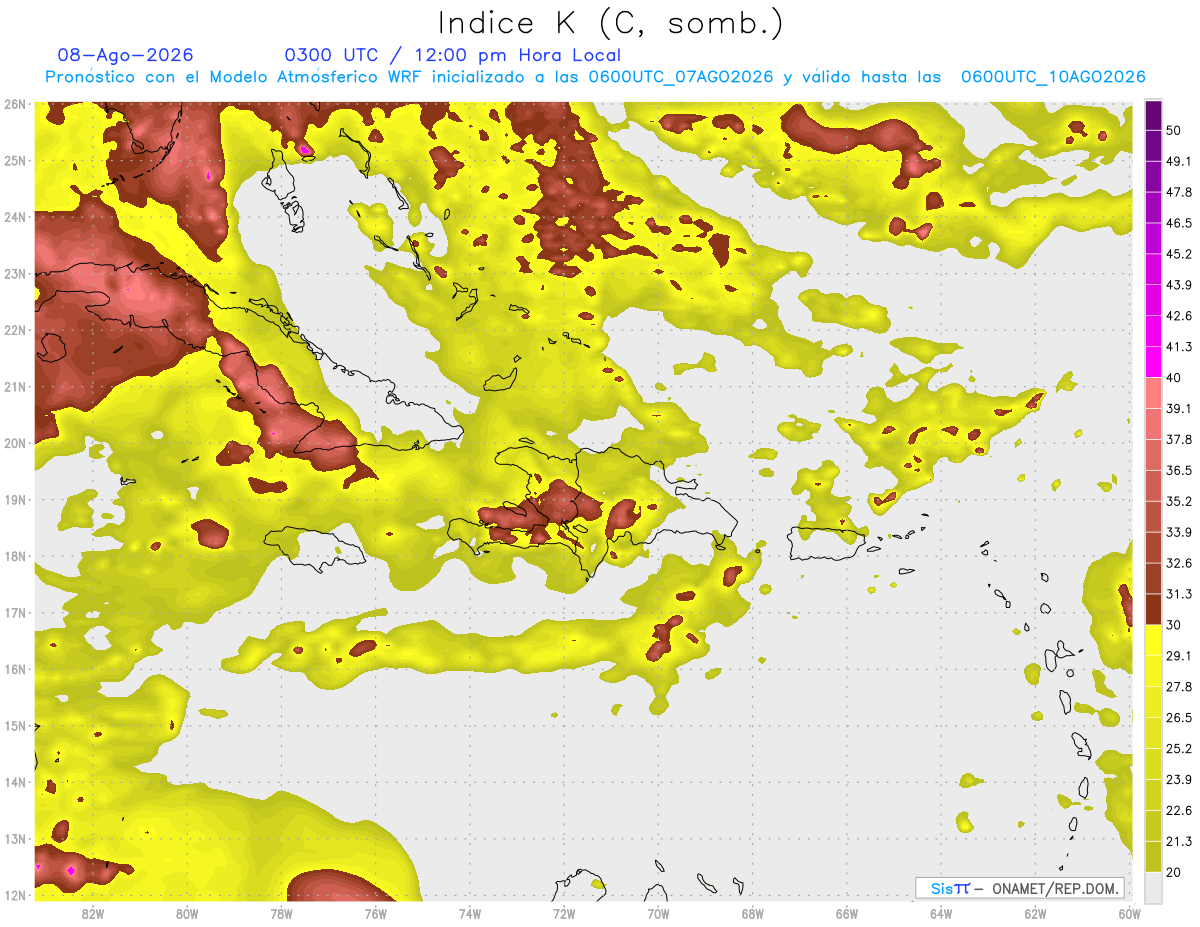Click the time text "0300 UTC / 12:00 pm Hora Local"
Image resolution: width=1200 pixels, height=927 pixels.
(x=453, y=55)
